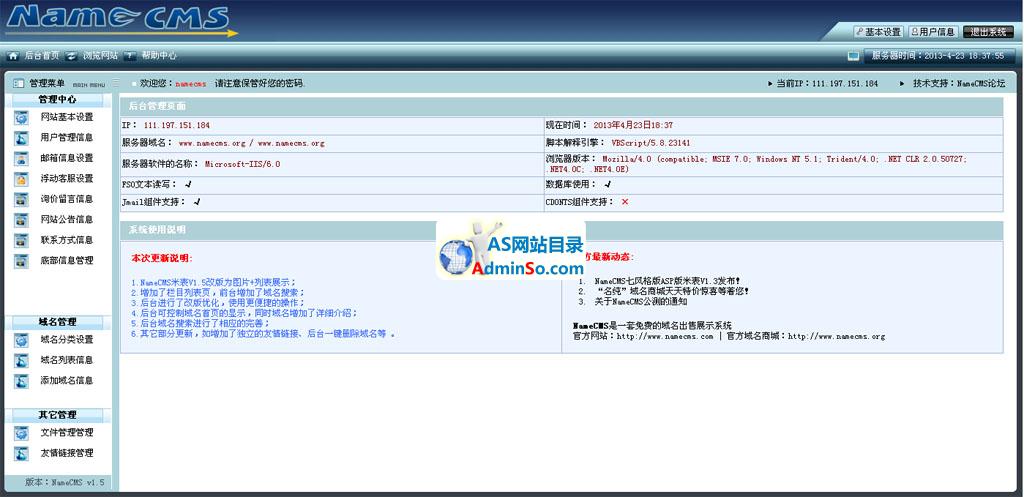Click the 服务器时间 clock display
This screenshot has height=497, width=1024.
pyautogui.click(x=938, y=56)
